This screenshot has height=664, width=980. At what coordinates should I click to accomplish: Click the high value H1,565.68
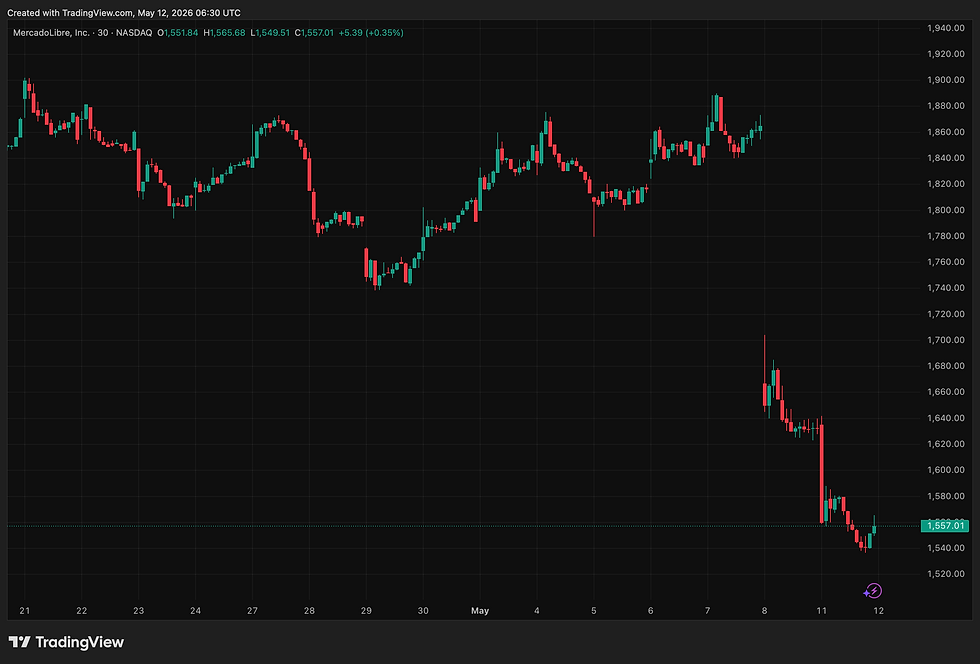(224, 33)
